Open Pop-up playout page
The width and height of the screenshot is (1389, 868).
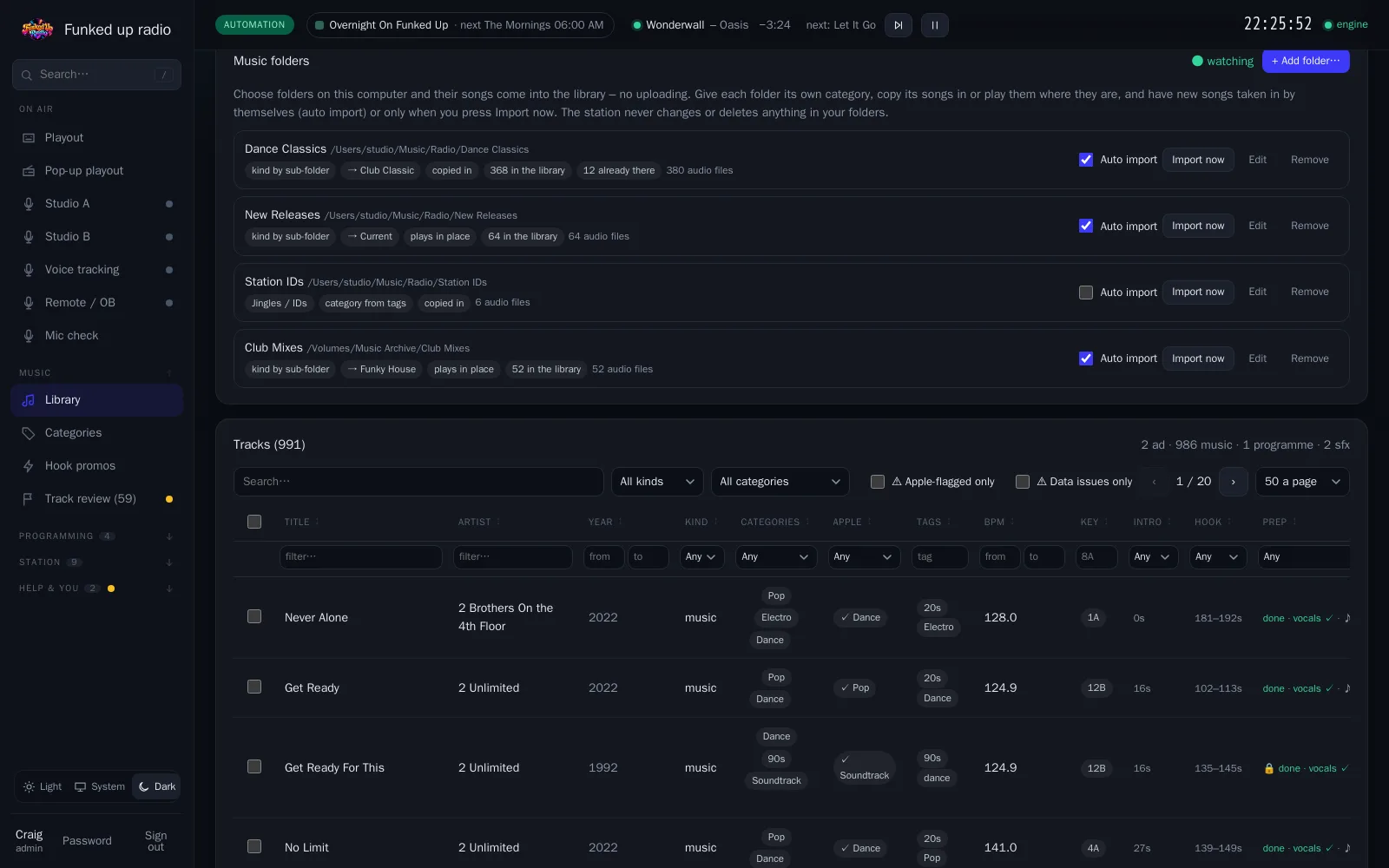pyautogui.click(x=96, y=171)
